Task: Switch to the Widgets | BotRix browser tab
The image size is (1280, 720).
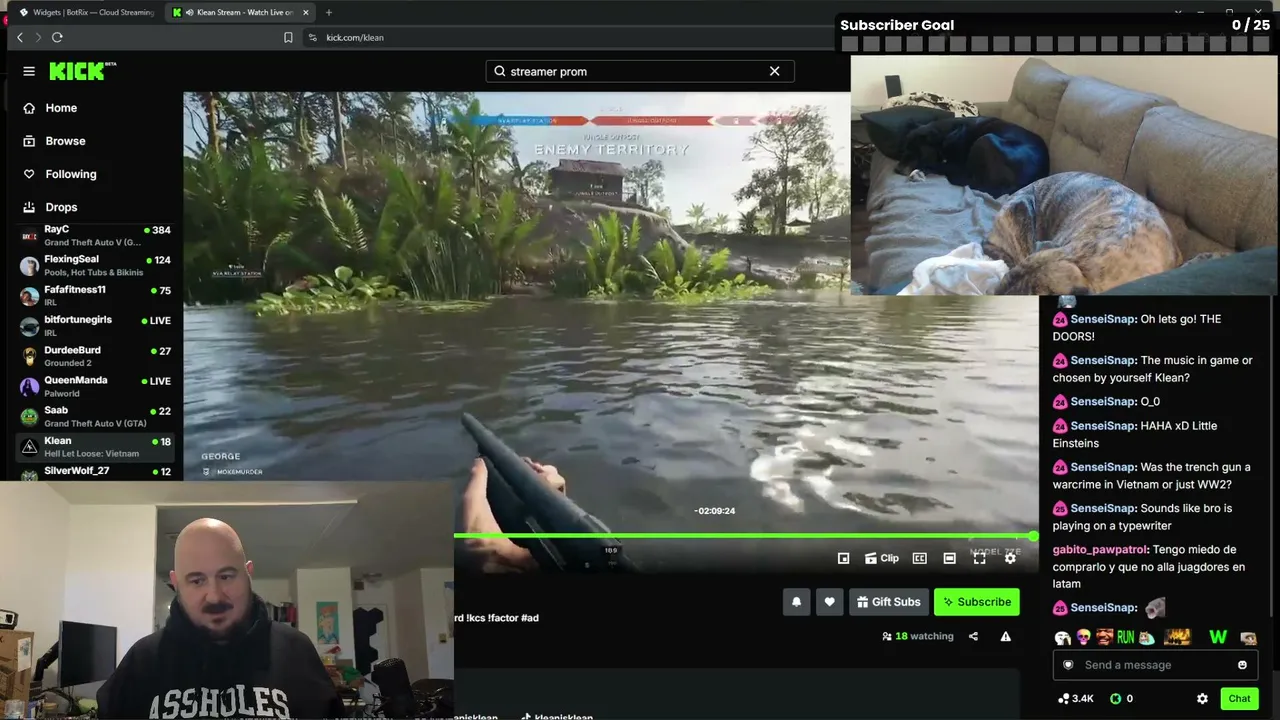Action: 85,12
